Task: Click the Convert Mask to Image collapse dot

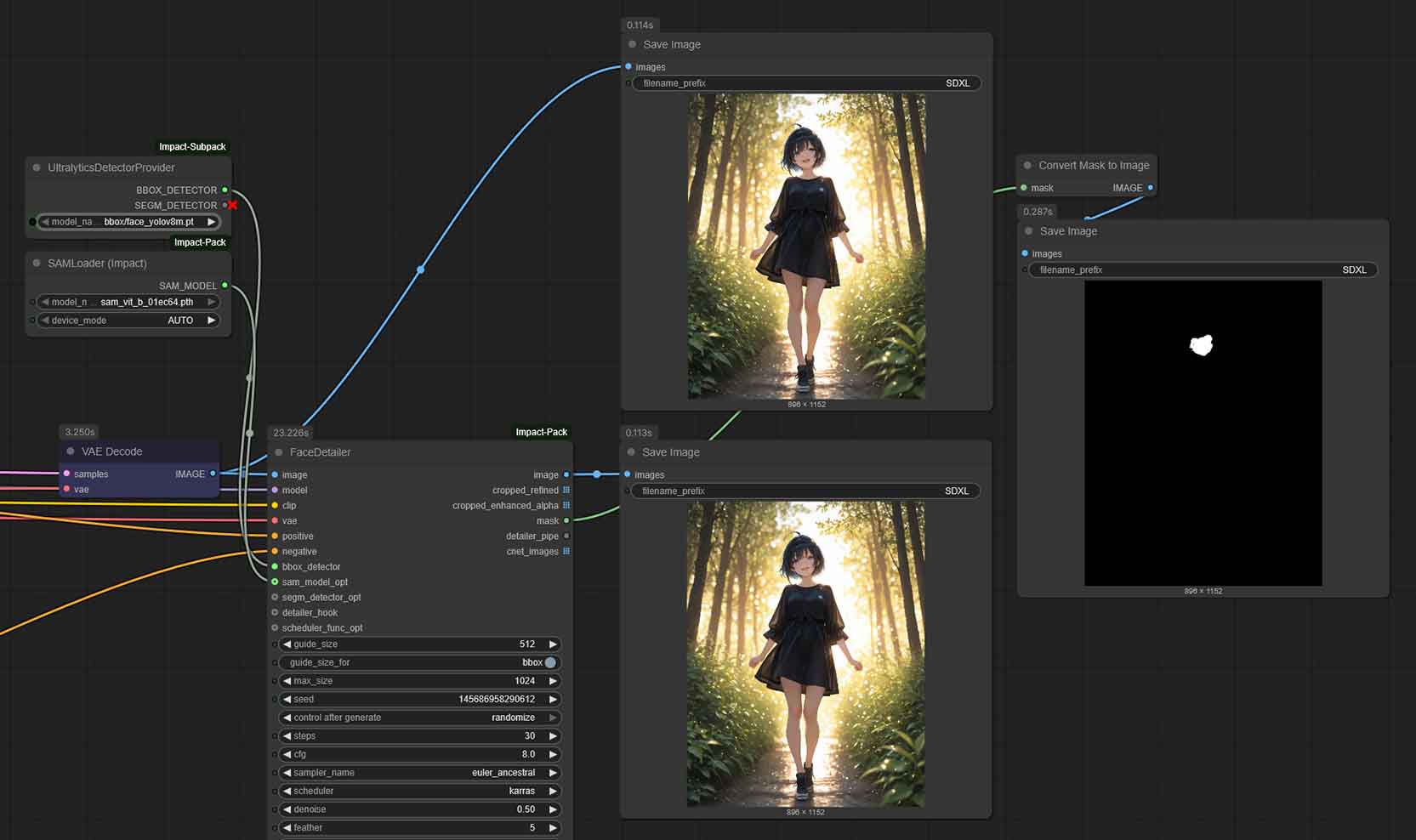Action: pos(1027,166)
